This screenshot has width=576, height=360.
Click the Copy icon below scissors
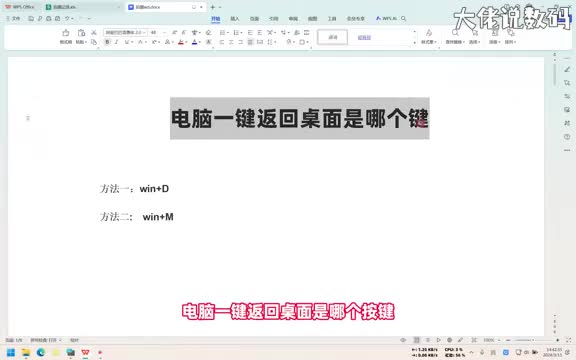pyautogui.click(x=94, y=42)
